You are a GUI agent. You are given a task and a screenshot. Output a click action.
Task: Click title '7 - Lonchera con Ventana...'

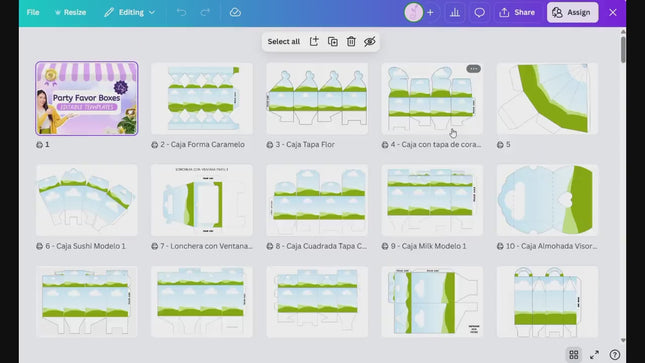click(x=206, y=246)
